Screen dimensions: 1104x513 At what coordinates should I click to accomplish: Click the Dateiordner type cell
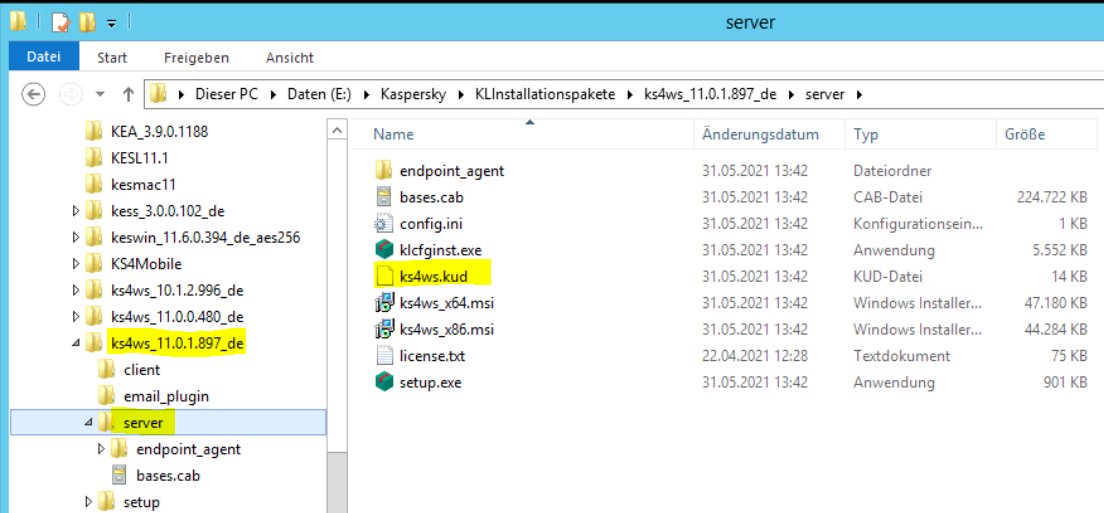click(x=892, y=170)
